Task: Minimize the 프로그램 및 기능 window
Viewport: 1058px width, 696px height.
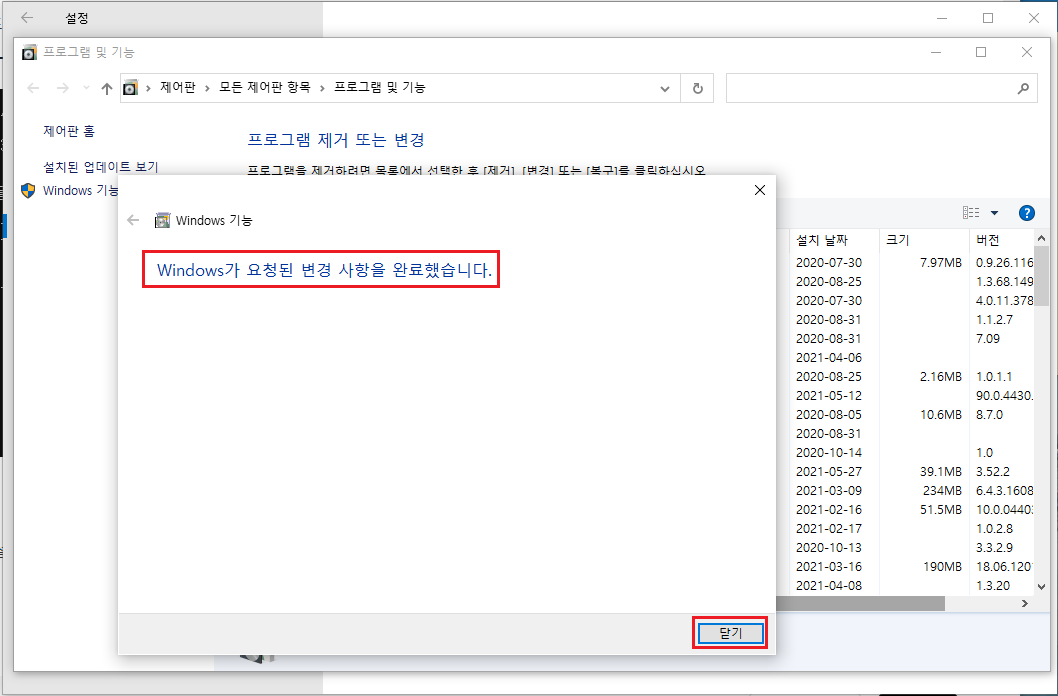Action: point(935,52)
